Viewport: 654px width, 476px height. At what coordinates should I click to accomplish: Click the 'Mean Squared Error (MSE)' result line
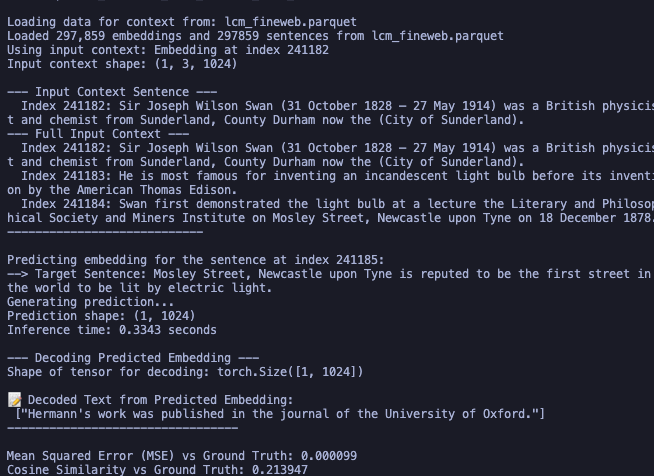click(167, 456)
